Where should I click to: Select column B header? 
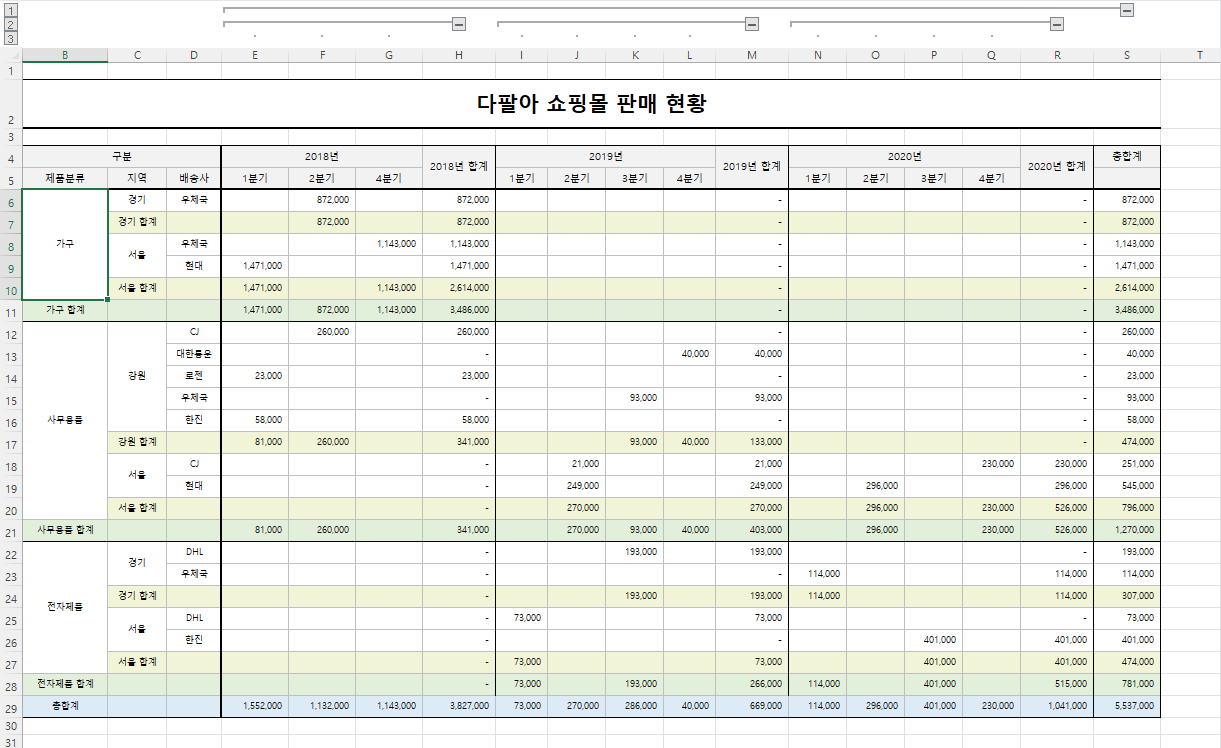click(x=65, y=55)
